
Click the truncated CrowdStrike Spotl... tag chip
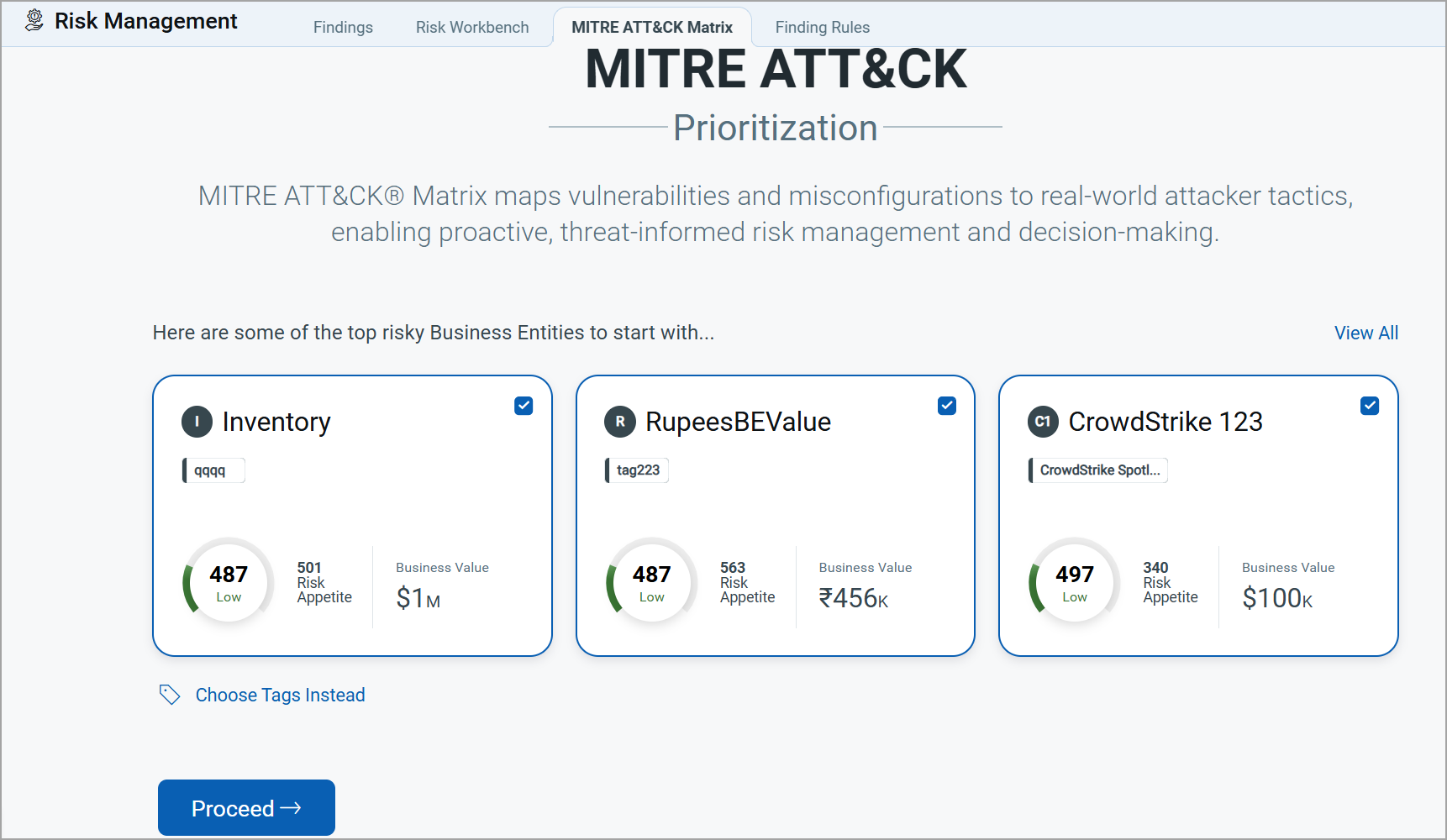tap(1097, 470)
